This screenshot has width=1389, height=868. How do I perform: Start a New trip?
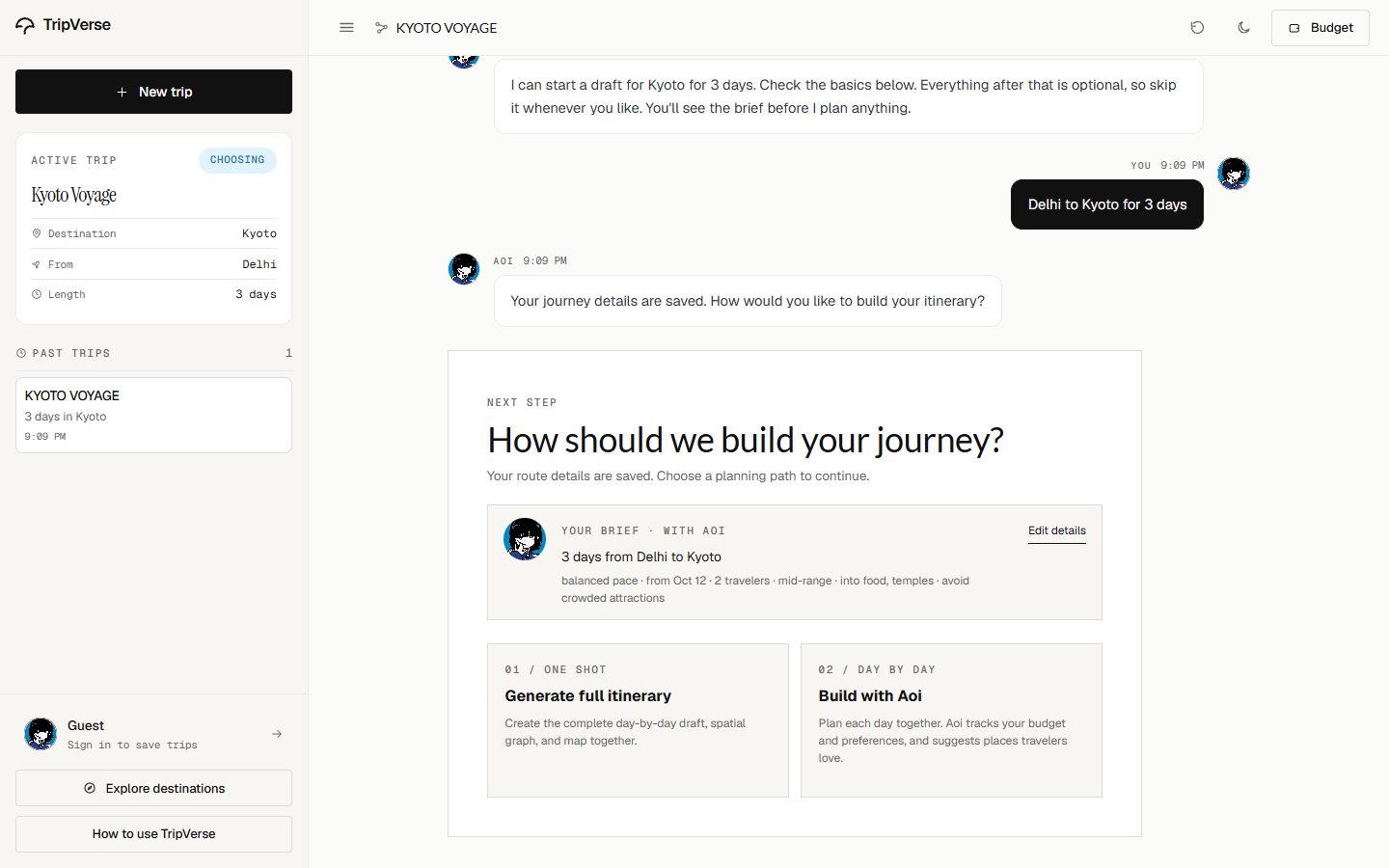coord(153,92)
